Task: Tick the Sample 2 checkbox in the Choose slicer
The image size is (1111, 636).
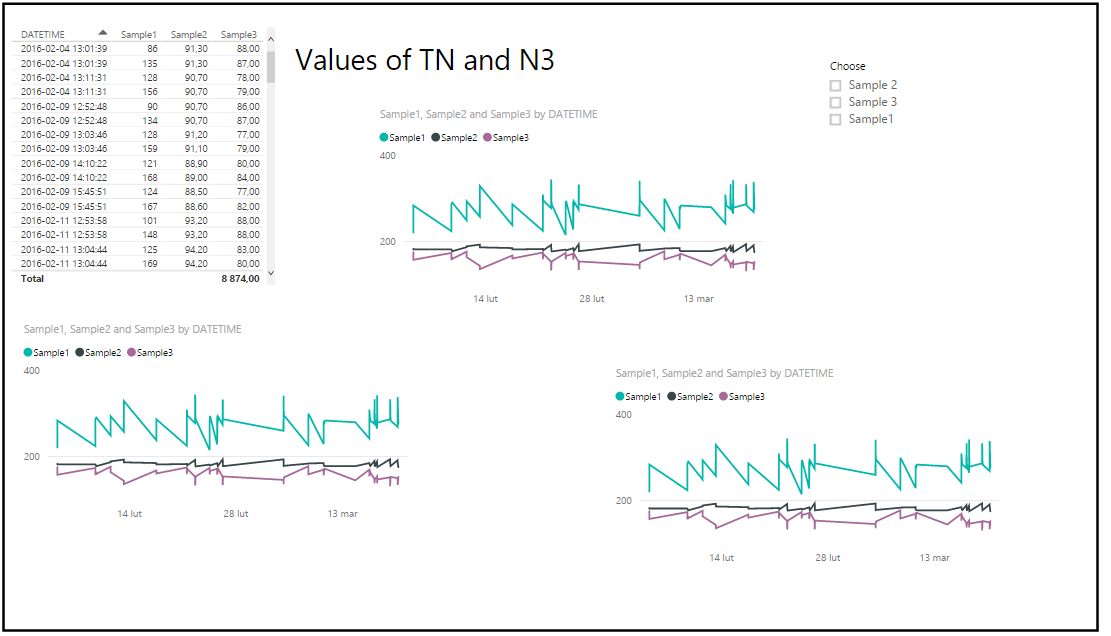Action: coord(835,86)
